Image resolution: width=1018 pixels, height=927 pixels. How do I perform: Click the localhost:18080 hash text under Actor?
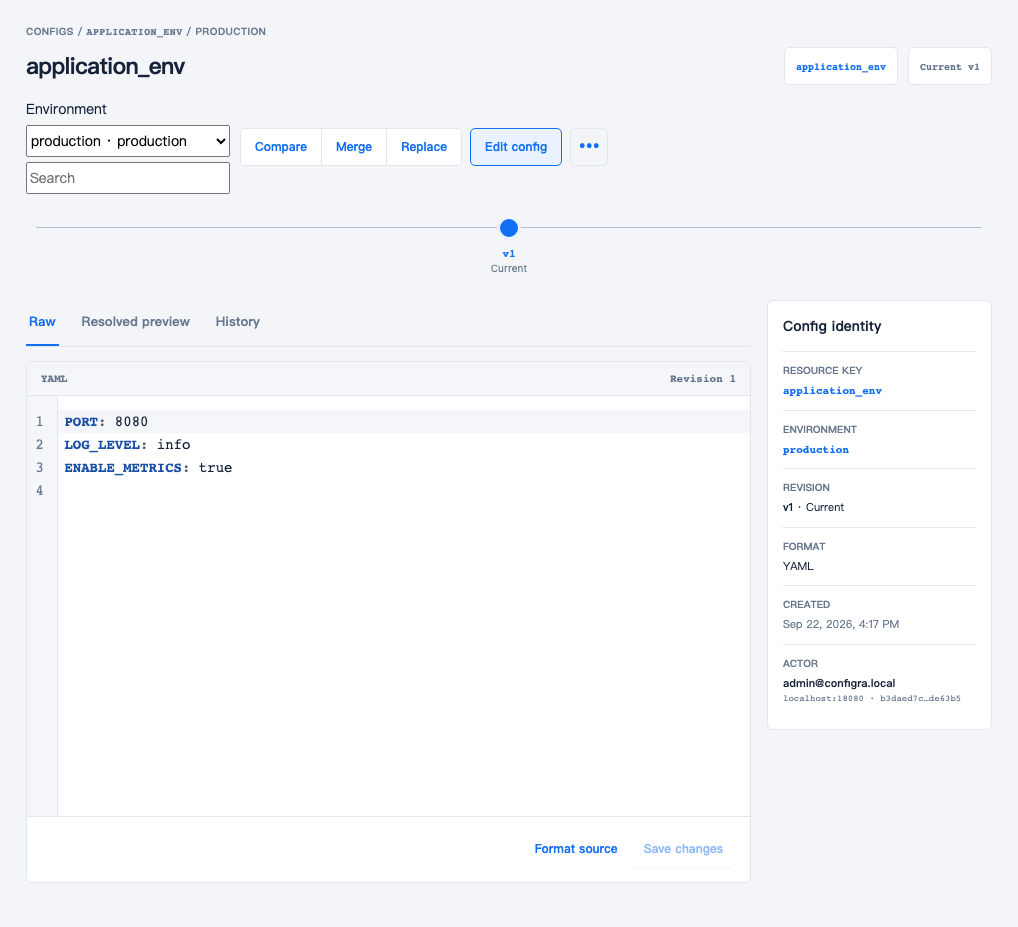(x=871, y=698)
